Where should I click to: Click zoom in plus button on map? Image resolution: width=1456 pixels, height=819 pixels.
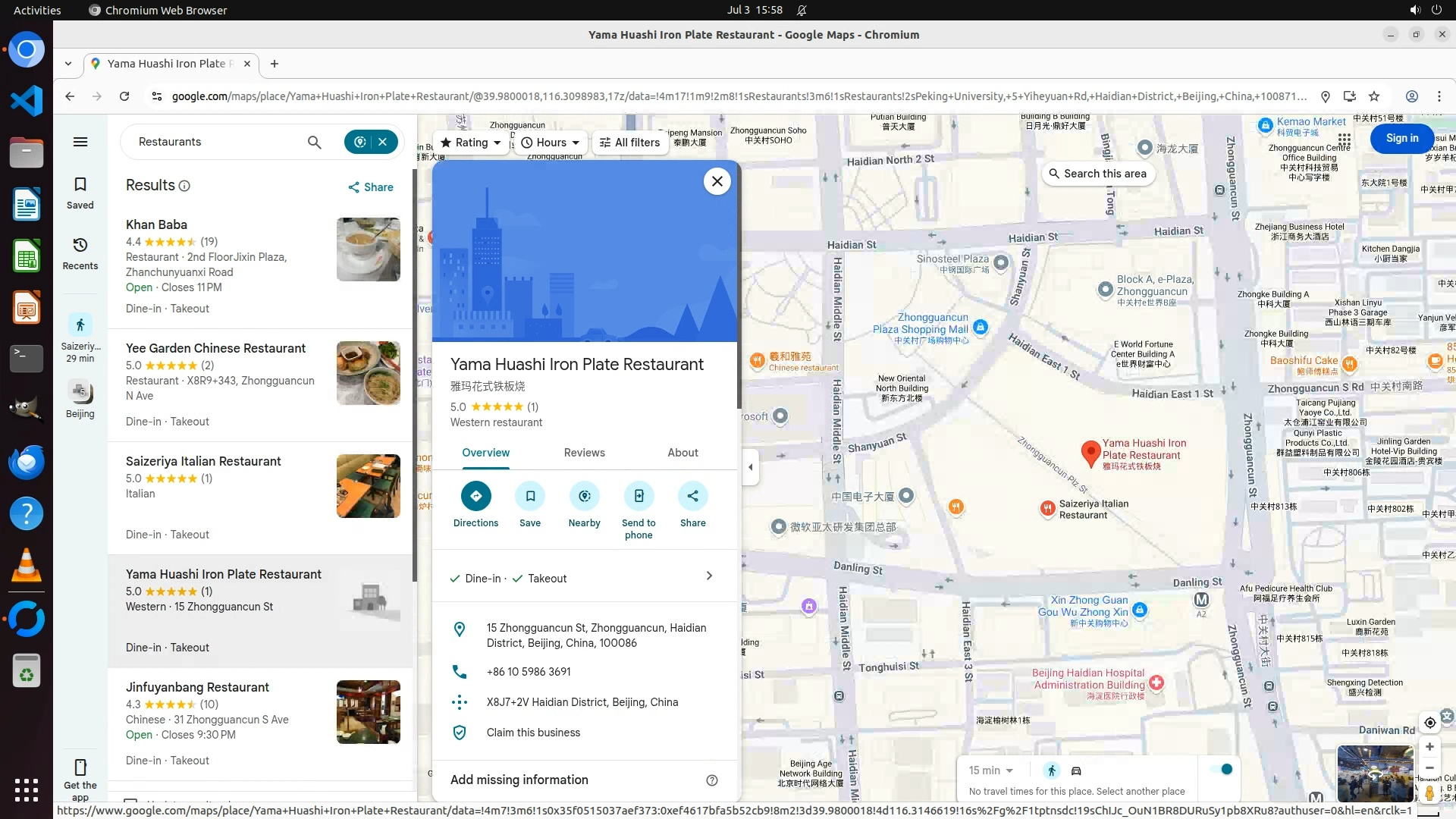point(1429,747)
